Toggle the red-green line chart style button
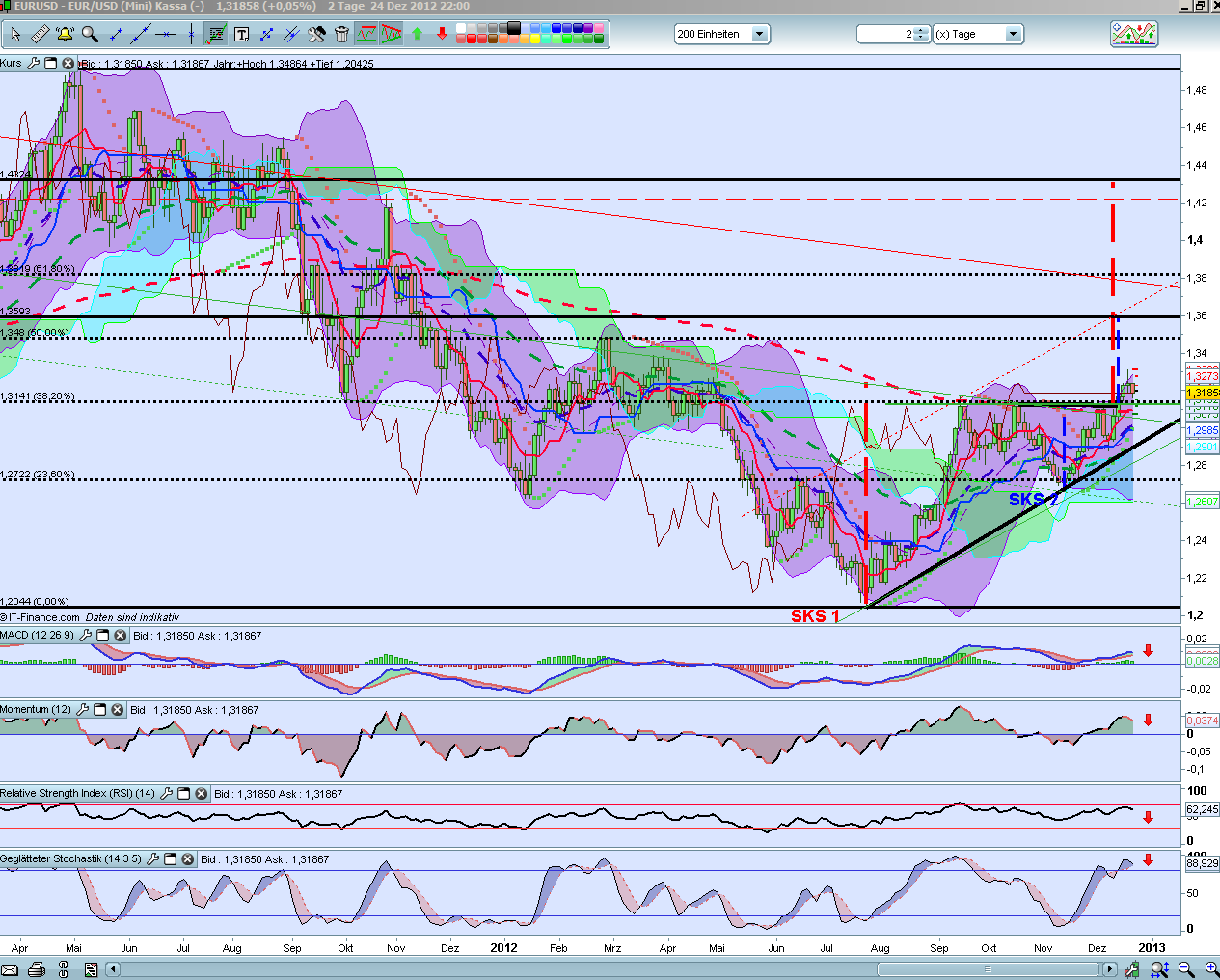This screenshot has width=1220, height=980. click(x=366, y=34)
